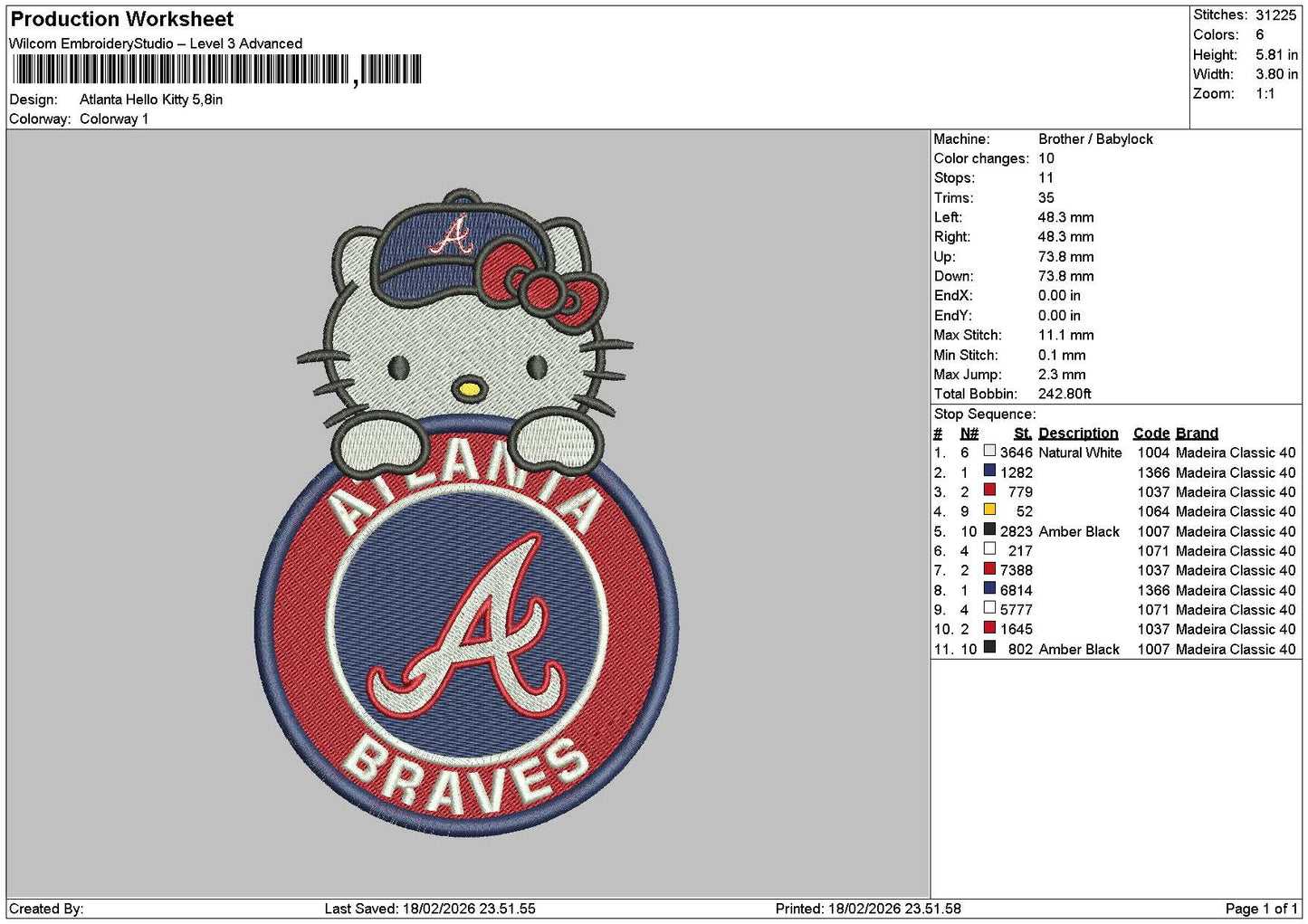Click the Color changes value "10"
The image size is (1308, 924).
tap(1046, 158)
